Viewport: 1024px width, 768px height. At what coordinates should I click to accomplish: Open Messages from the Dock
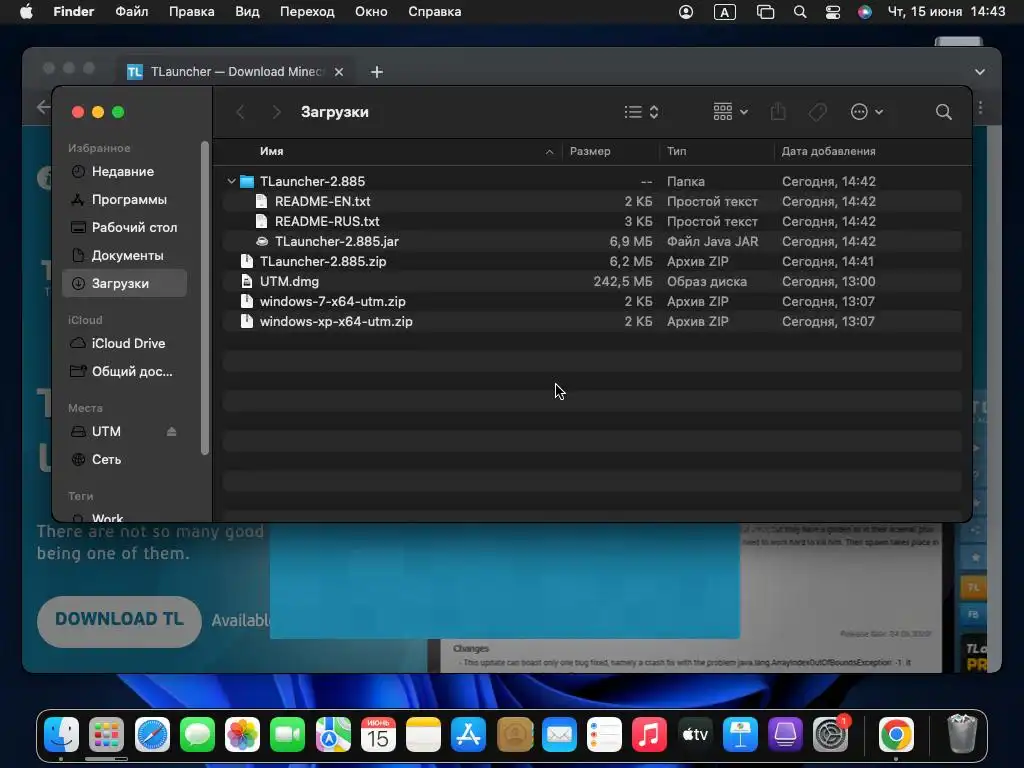(x=197, y=734)
